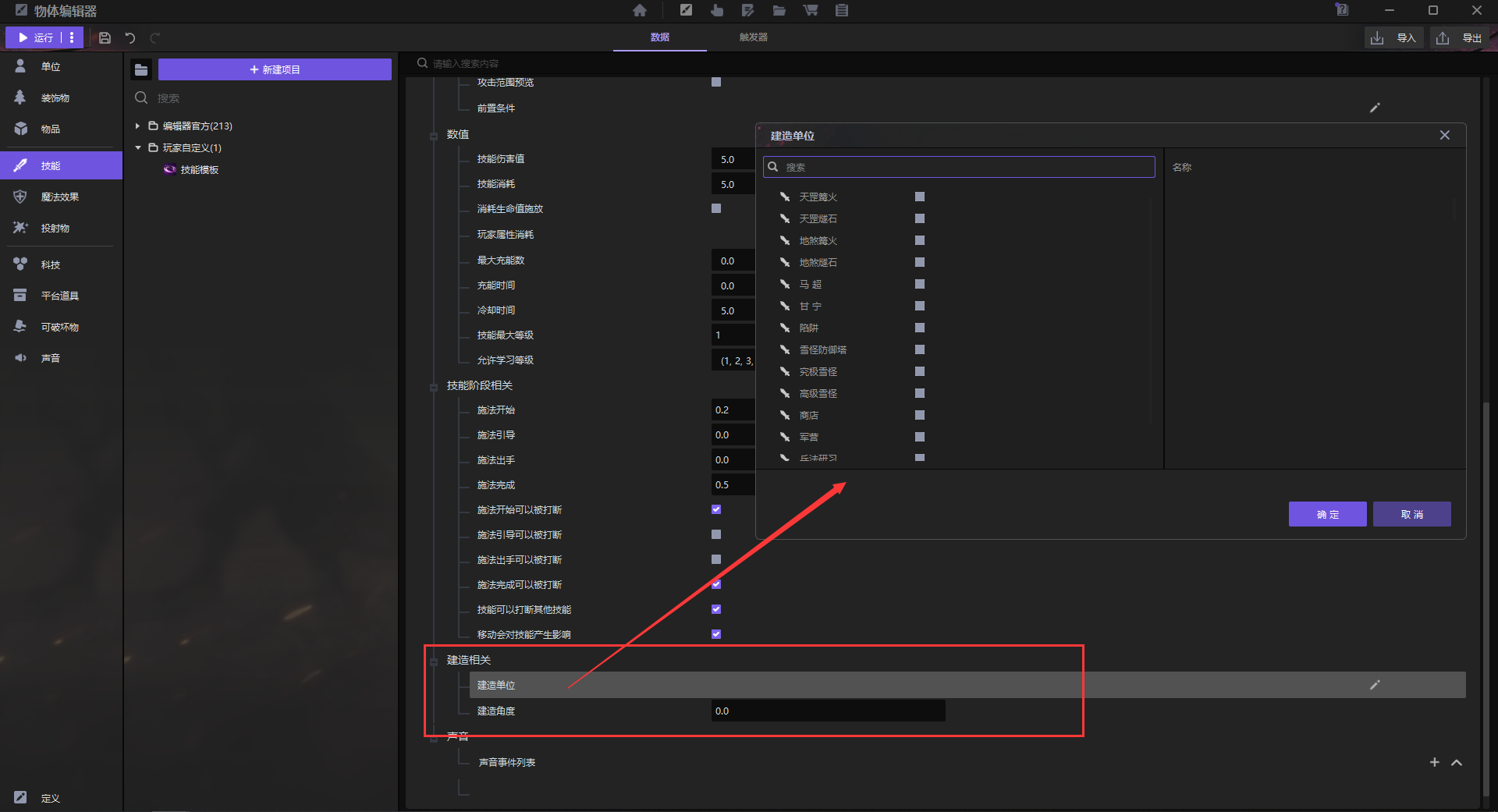Image resolution: width=1498 pixels, height=812 pixels.
Task: Switch to 数据 tab
Action: pos(660,37)
